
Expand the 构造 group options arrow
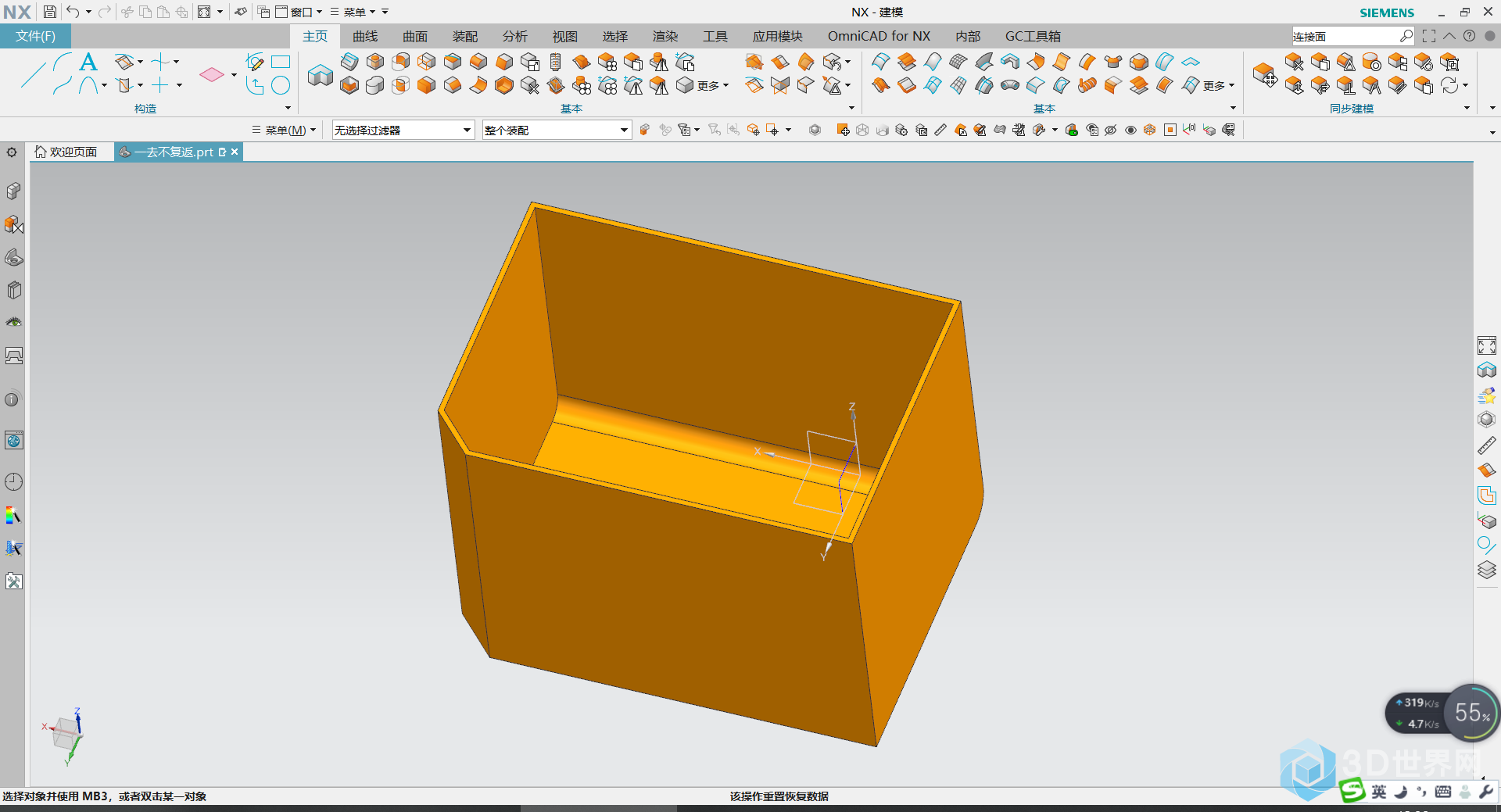(x=288, y=109)
